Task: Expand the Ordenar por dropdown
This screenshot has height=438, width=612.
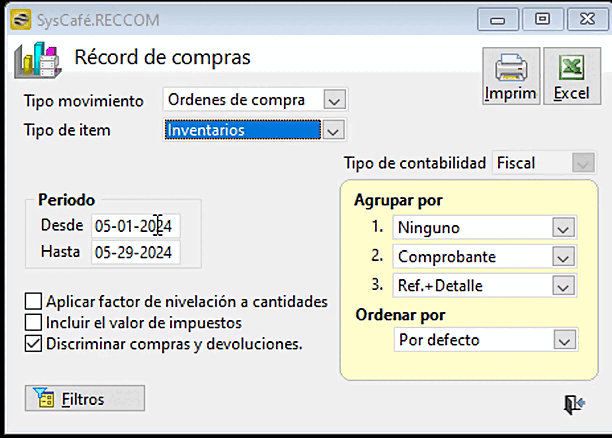Action: 564,340
